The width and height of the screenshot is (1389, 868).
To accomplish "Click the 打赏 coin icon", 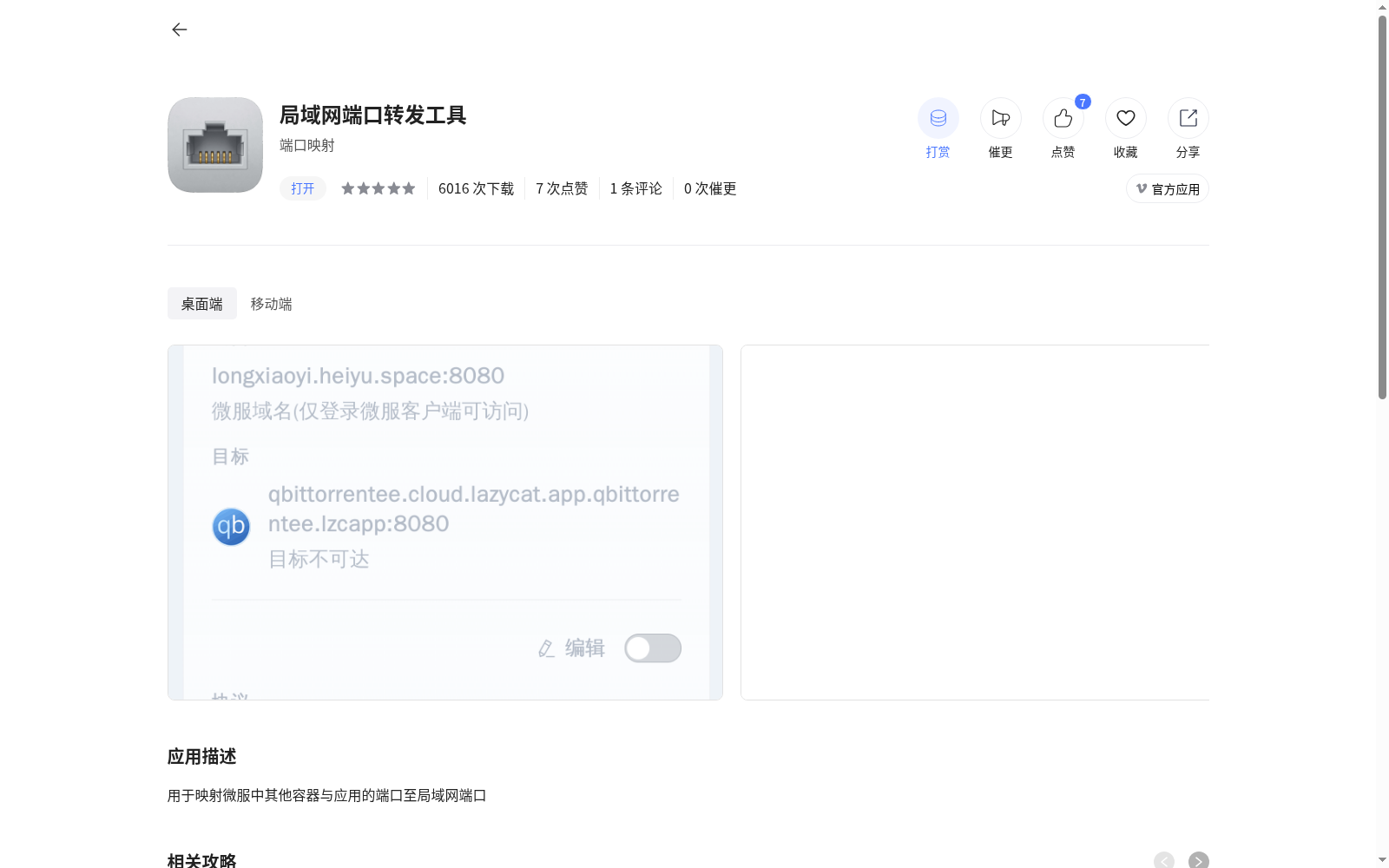I will point(938,118).
